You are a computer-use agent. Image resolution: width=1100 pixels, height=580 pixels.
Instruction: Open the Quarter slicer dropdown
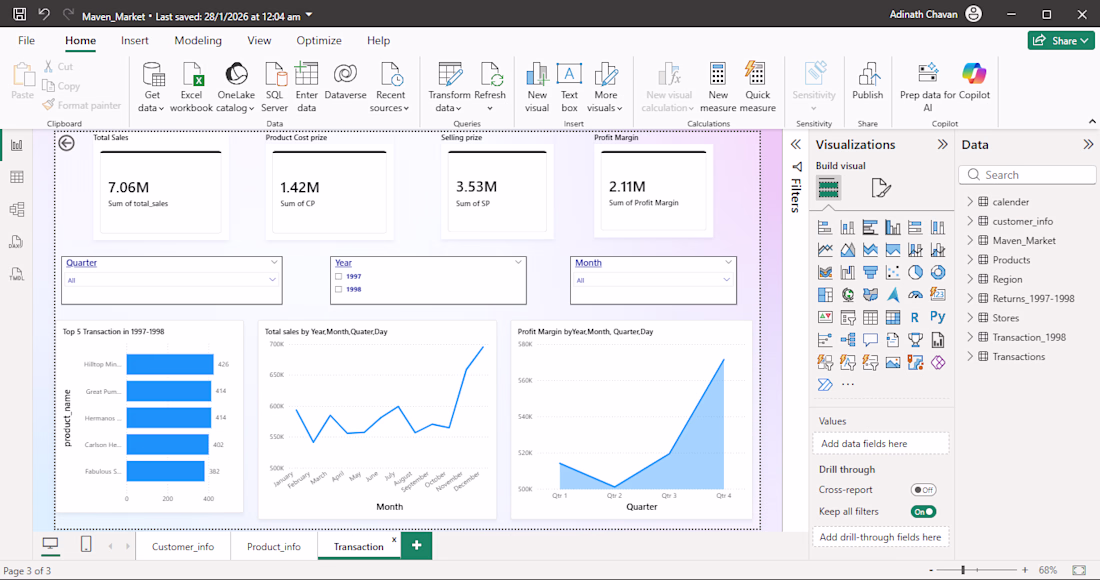pos(273,279)
